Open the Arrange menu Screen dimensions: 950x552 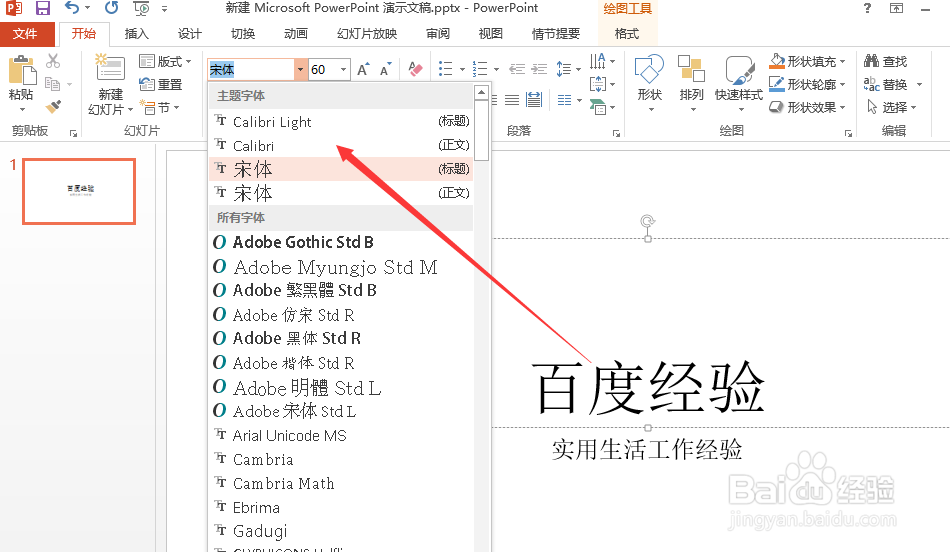click(x=691, y=83)
